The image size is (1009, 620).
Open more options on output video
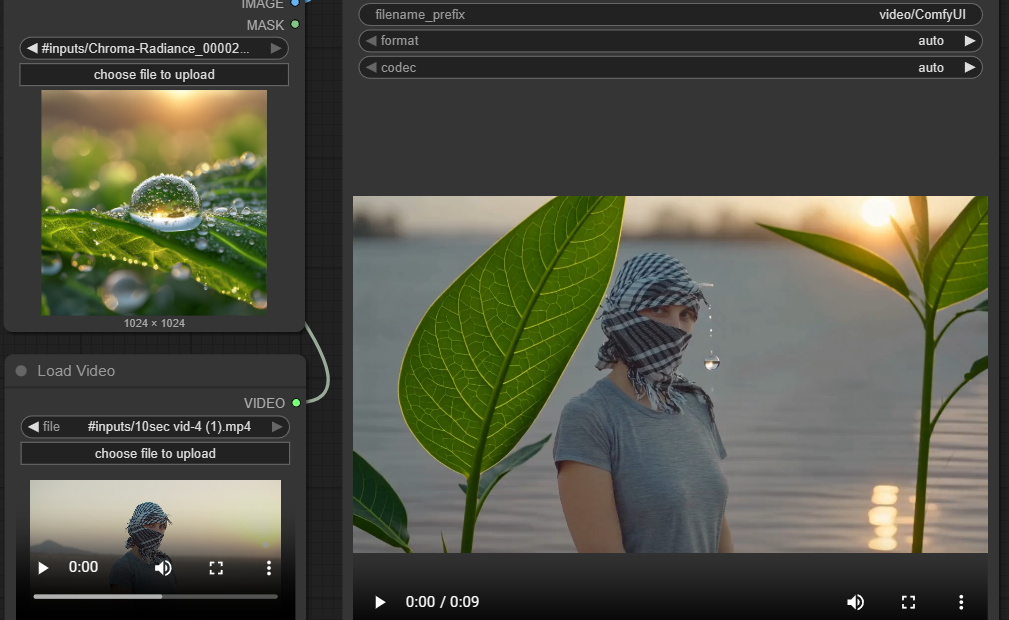(x=961, y=602)
